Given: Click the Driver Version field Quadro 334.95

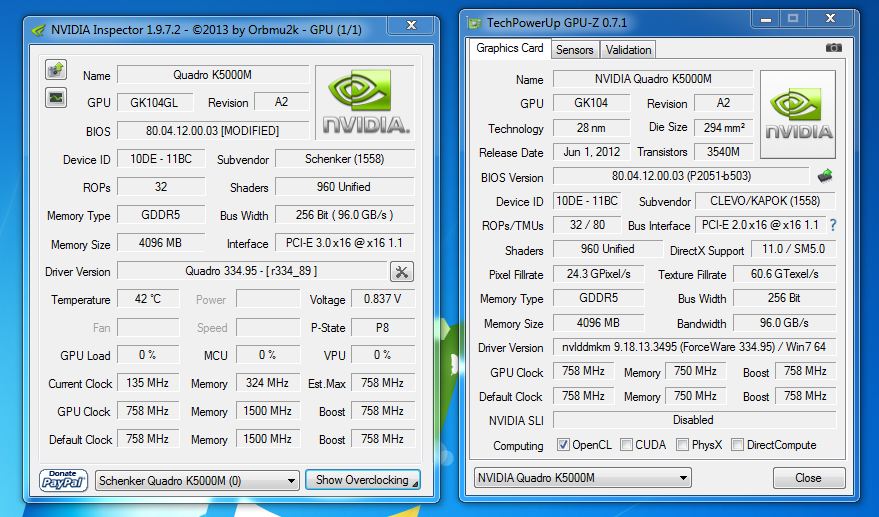Looking at the screenshot, I should 252,271.
